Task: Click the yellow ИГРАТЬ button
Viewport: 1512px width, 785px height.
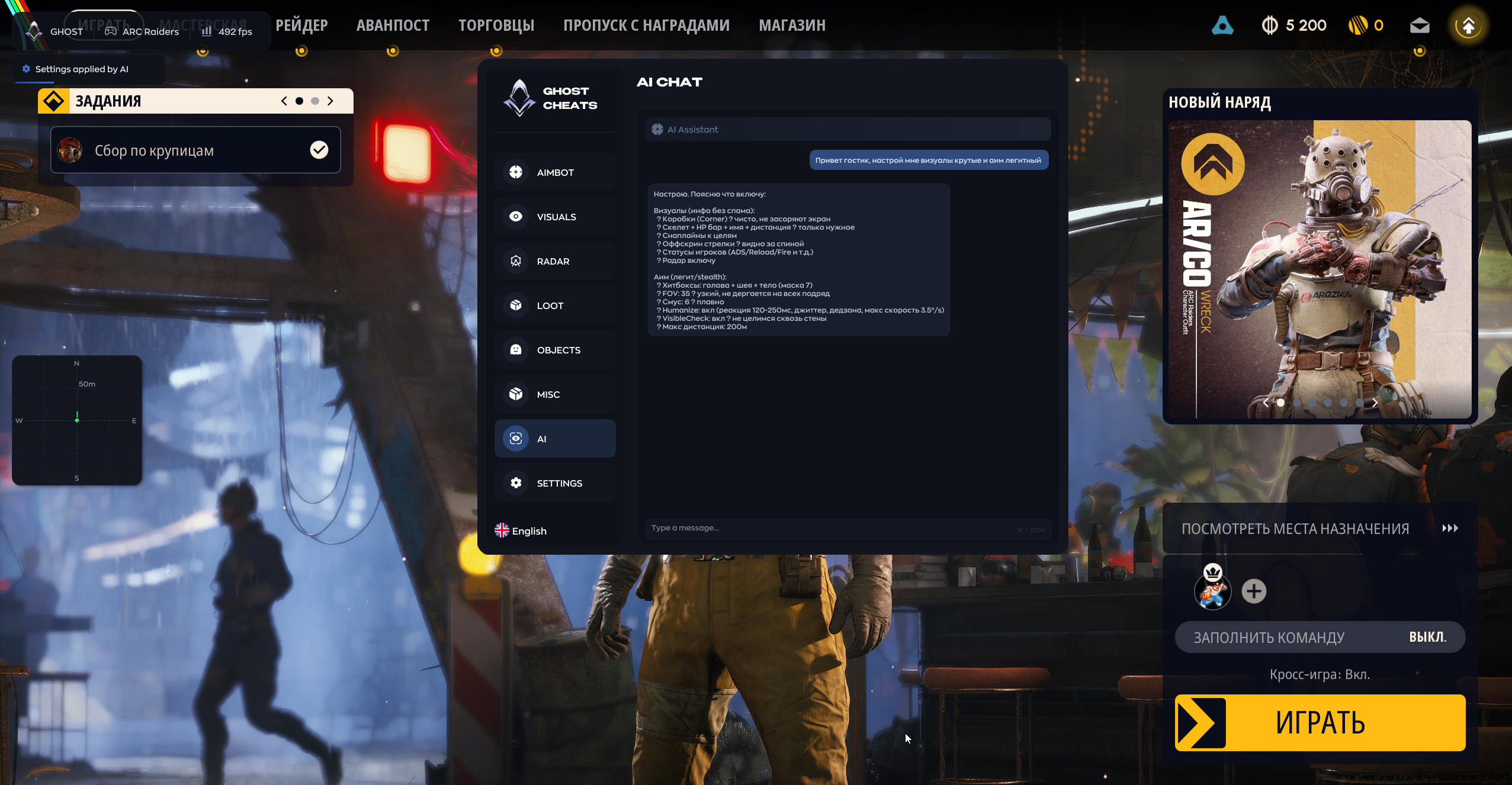Action: click(x=1320, y=722)
